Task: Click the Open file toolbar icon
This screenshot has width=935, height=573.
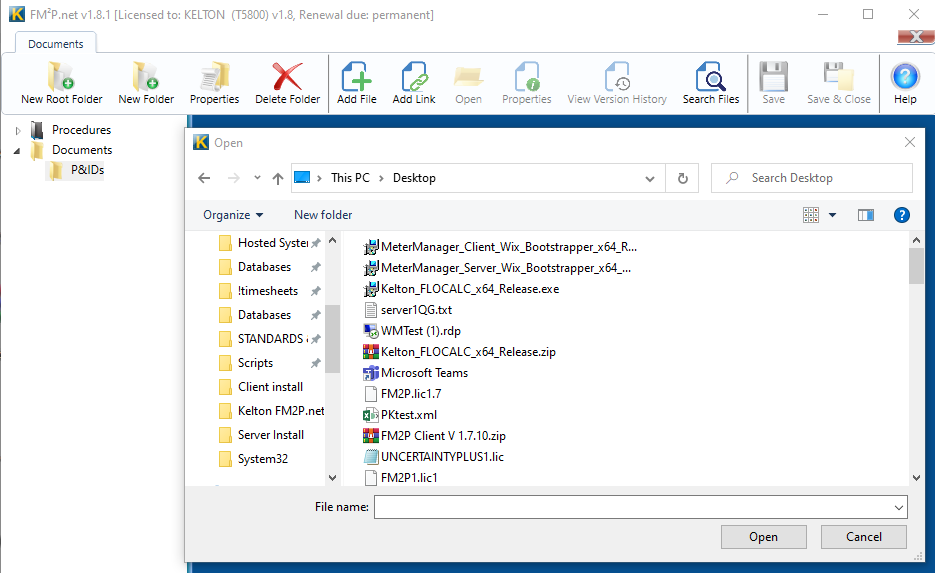Action: click(x=468, y=77)
